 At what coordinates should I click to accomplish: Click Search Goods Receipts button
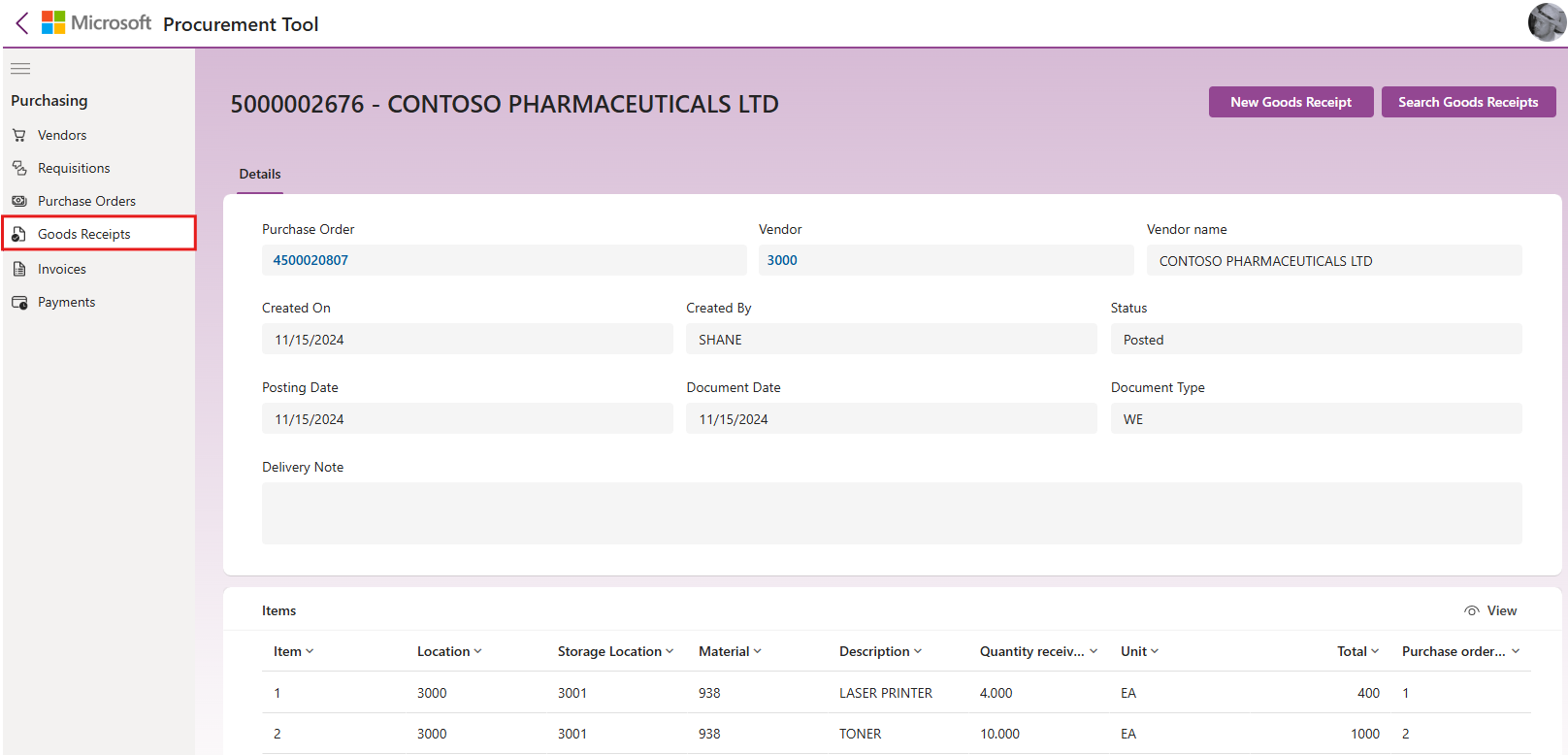point(1468,102)
